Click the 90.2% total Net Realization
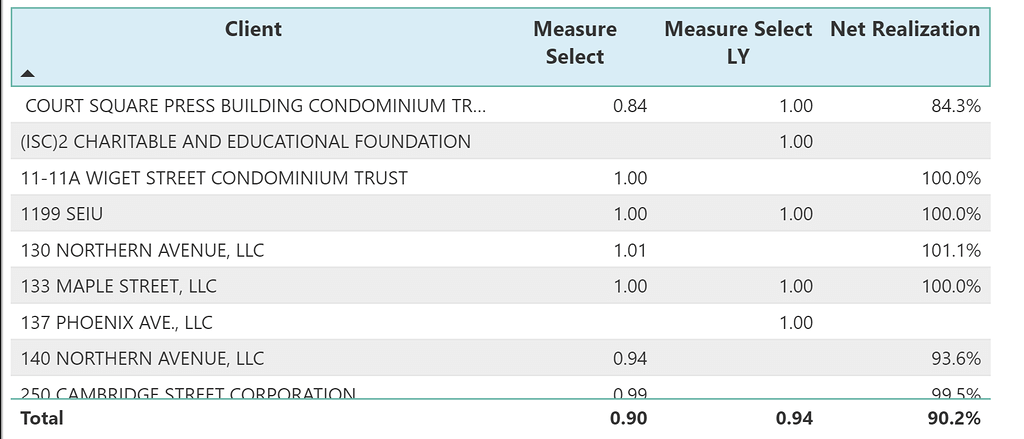This screenshot has height=439, width=1024. (952, 418)
